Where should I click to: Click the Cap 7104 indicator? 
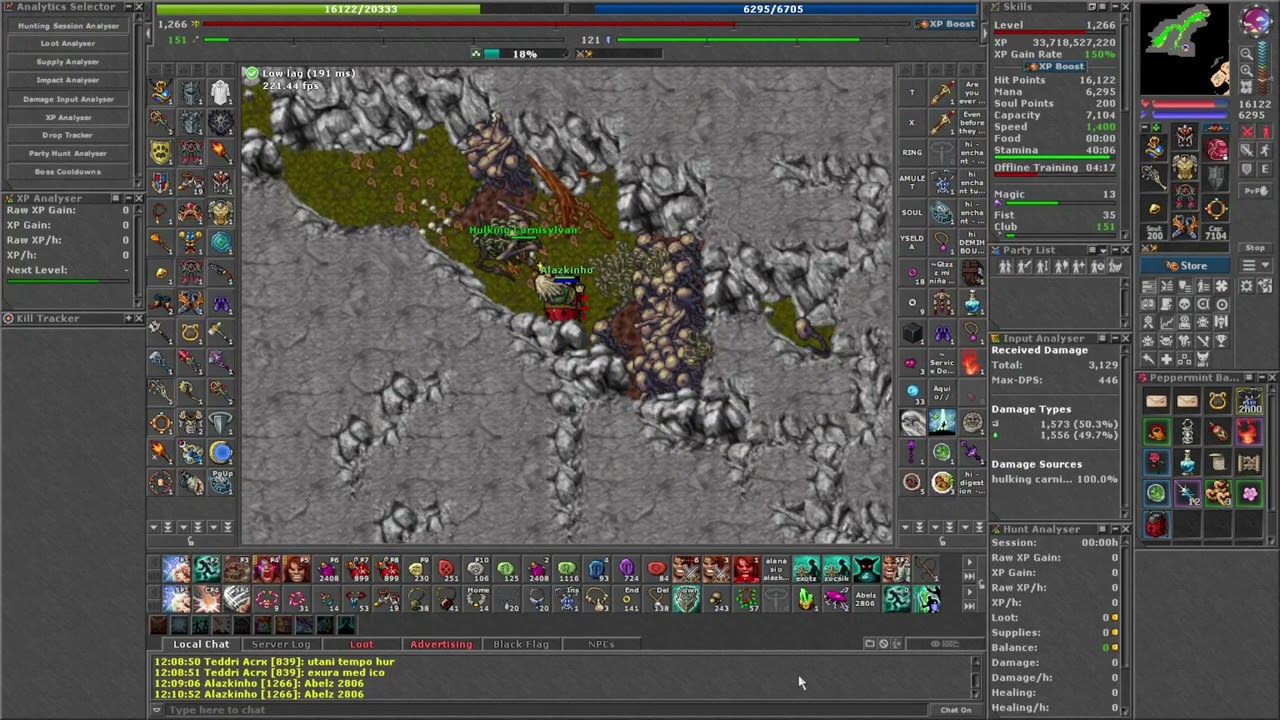1216,231
